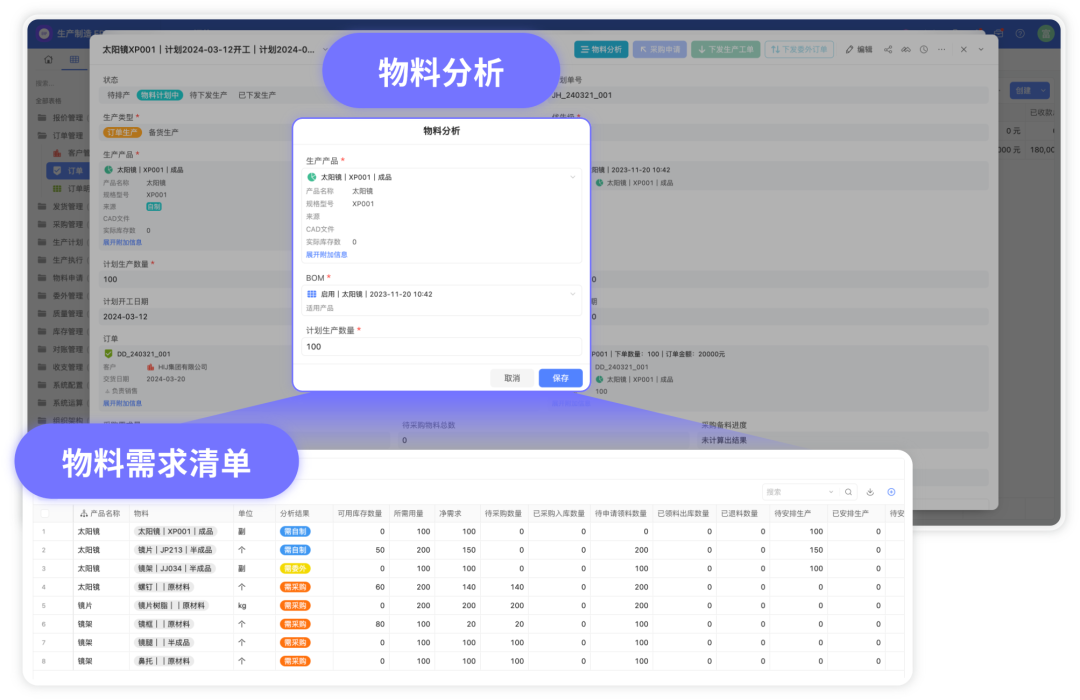The image size is (1080, 700).
Task: Open 发货管理 in left sidebar
Action: [x=66, y=207]
